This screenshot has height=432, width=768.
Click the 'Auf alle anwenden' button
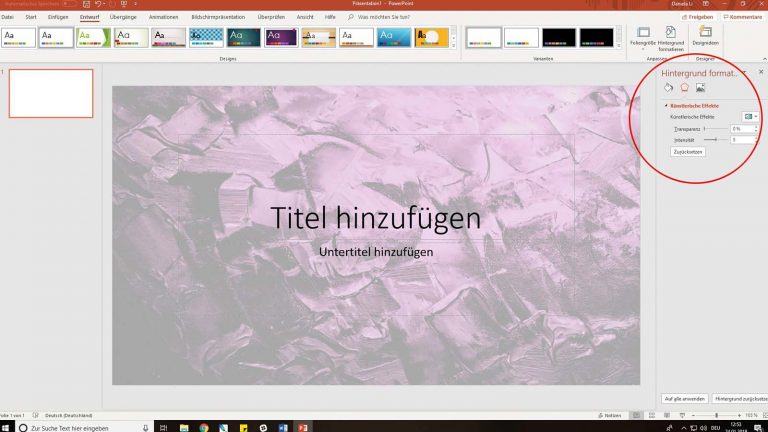pos(684,399)
